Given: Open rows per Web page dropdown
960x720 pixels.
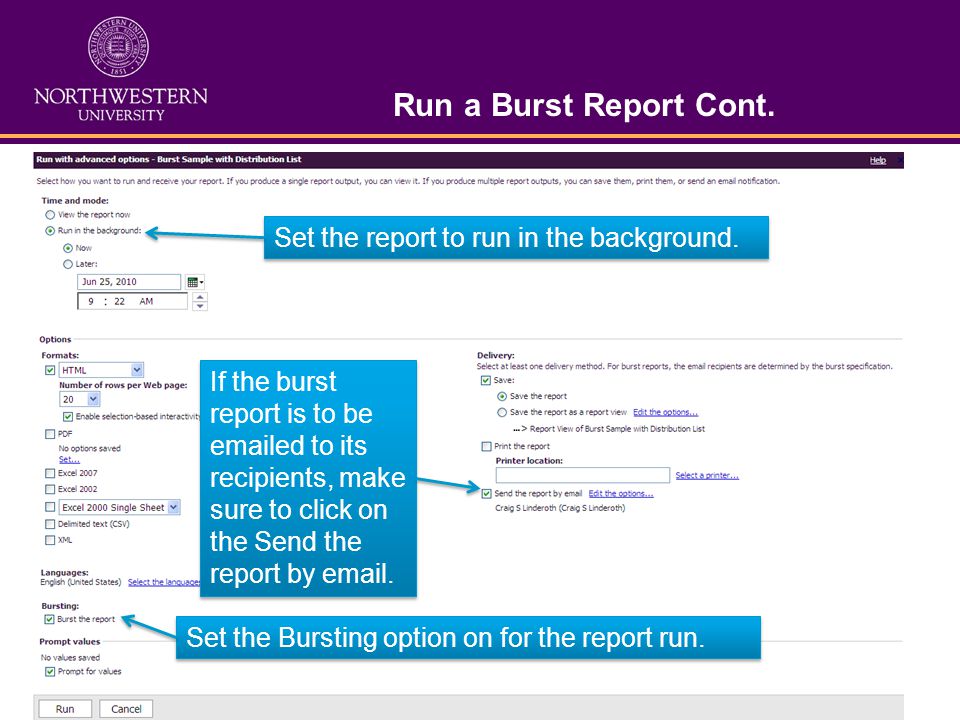Looking at the screenshot, I should click(94, 399).
